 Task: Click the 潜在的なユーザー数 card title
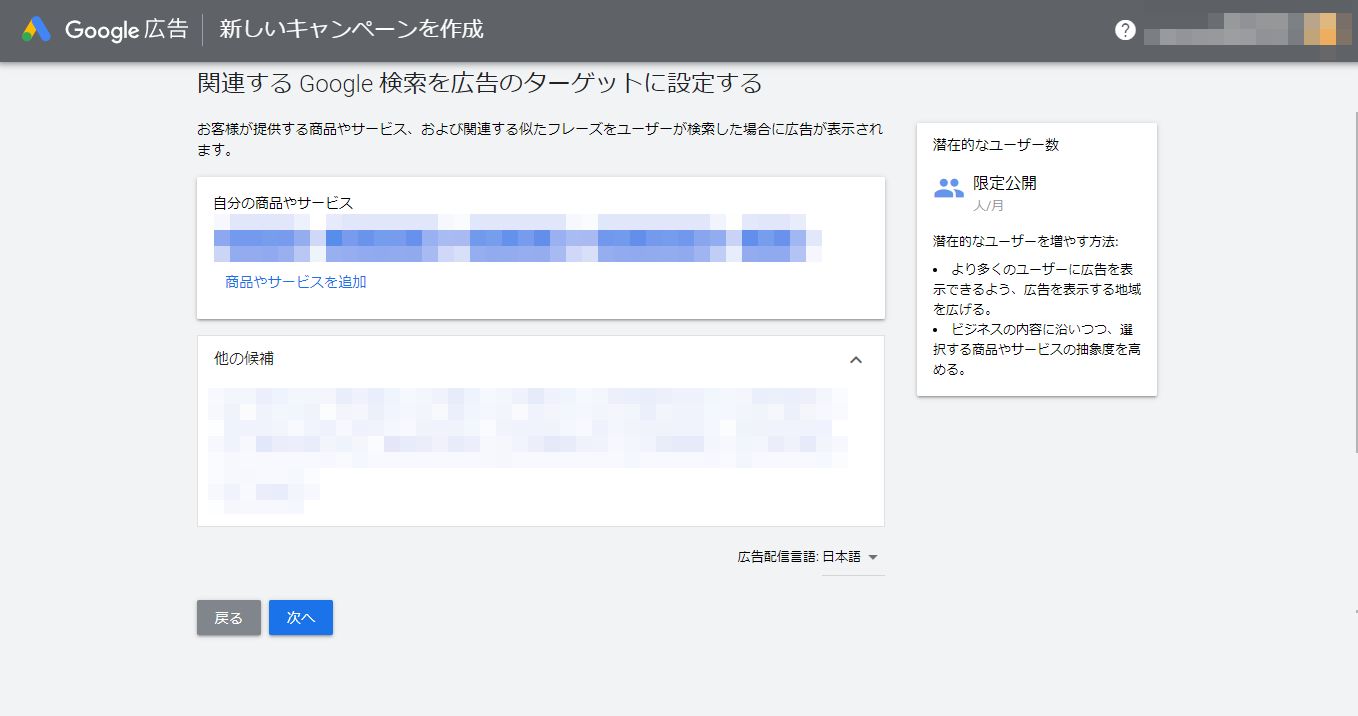(995, 145)
